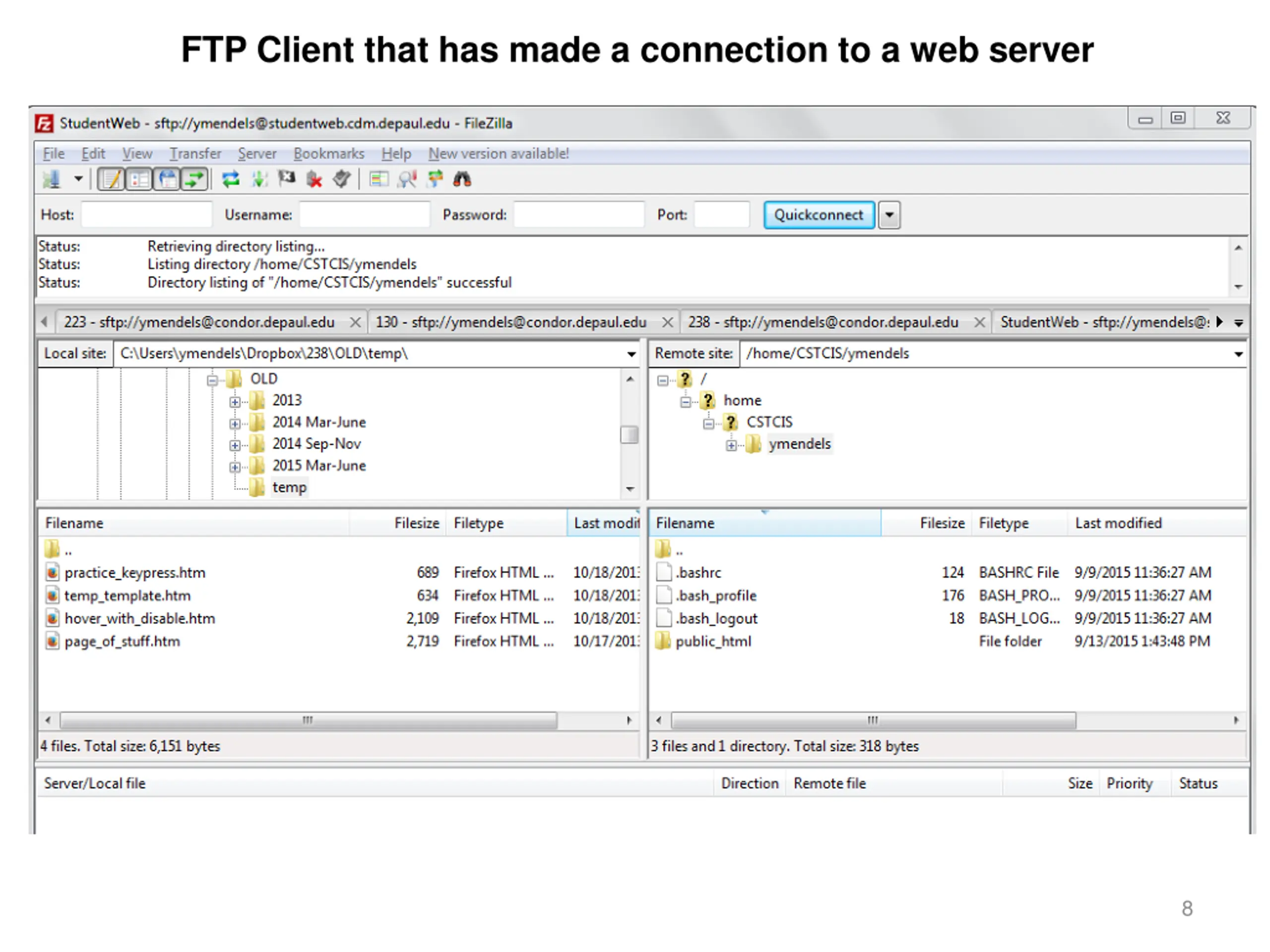Viewport: 1270px width, 952px height.
Task: Select the temp folder in local tree
Action: pyautogui.click(x=289, y=487)
